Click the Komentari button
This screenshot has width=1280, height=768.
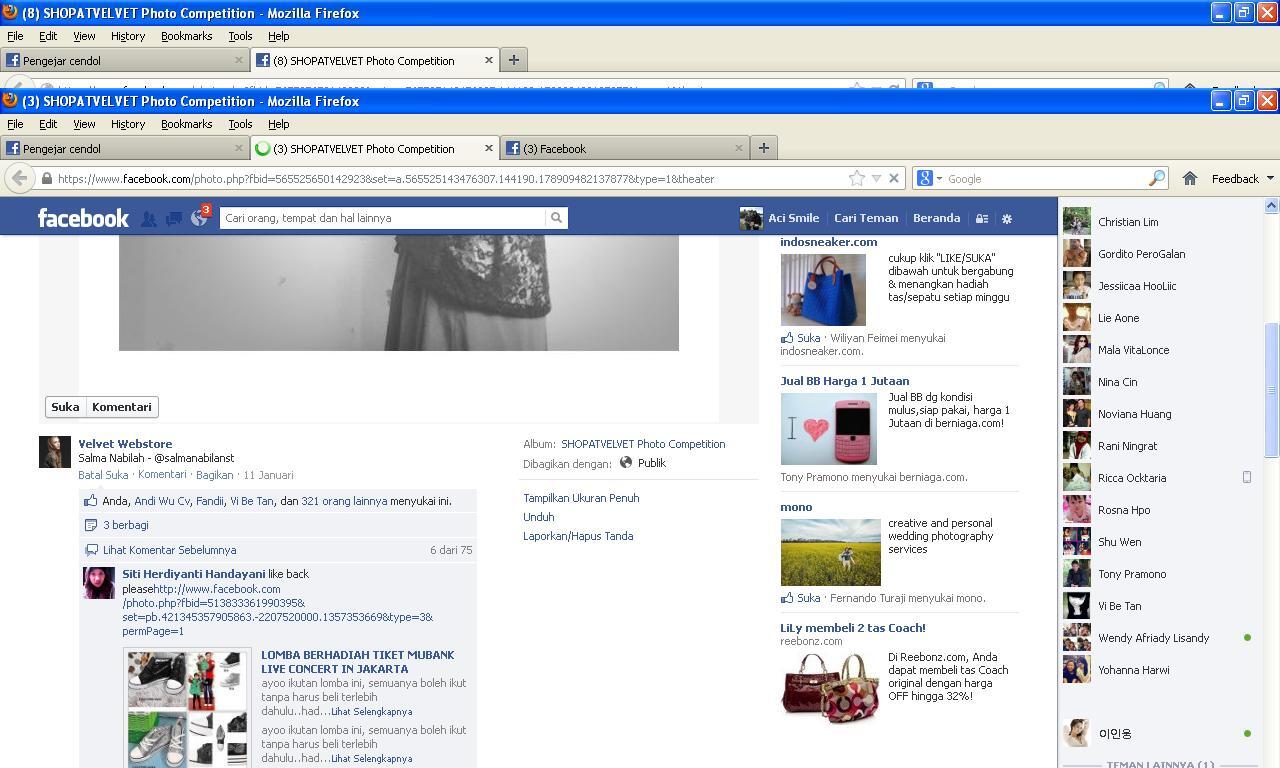click(122, 407)
